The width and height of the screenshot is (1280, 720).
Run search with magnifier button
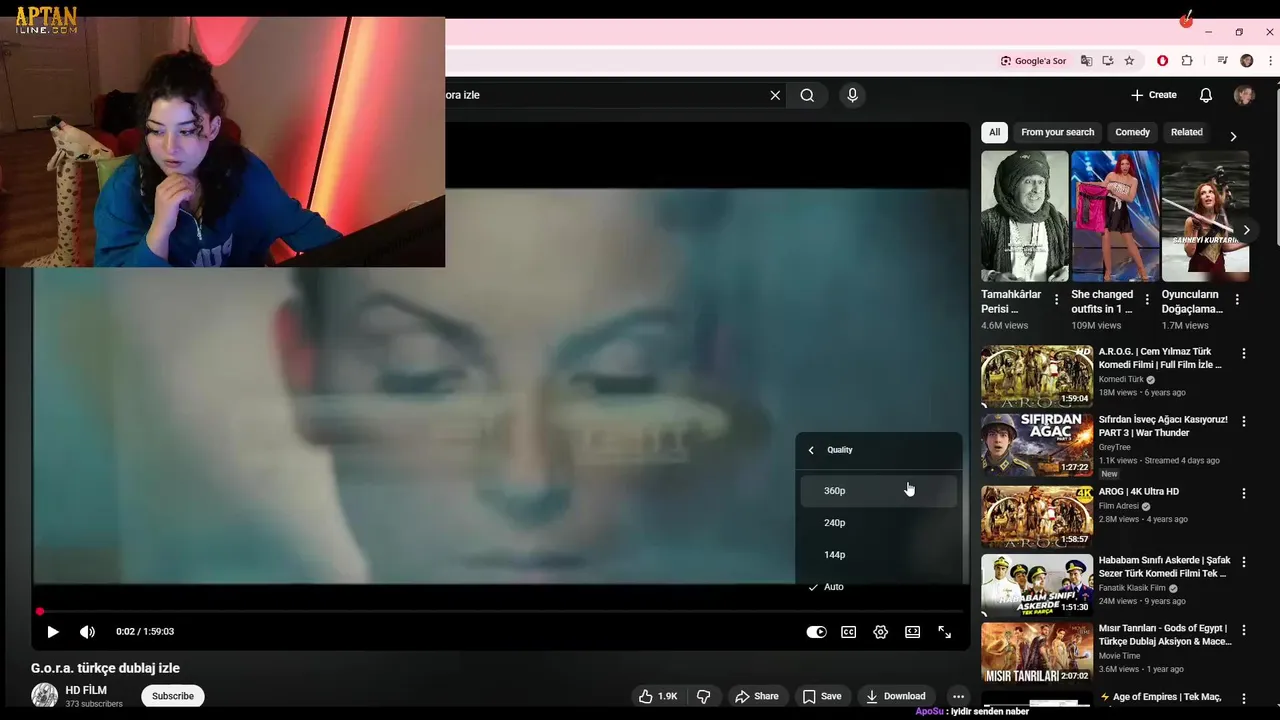point(807,95)
